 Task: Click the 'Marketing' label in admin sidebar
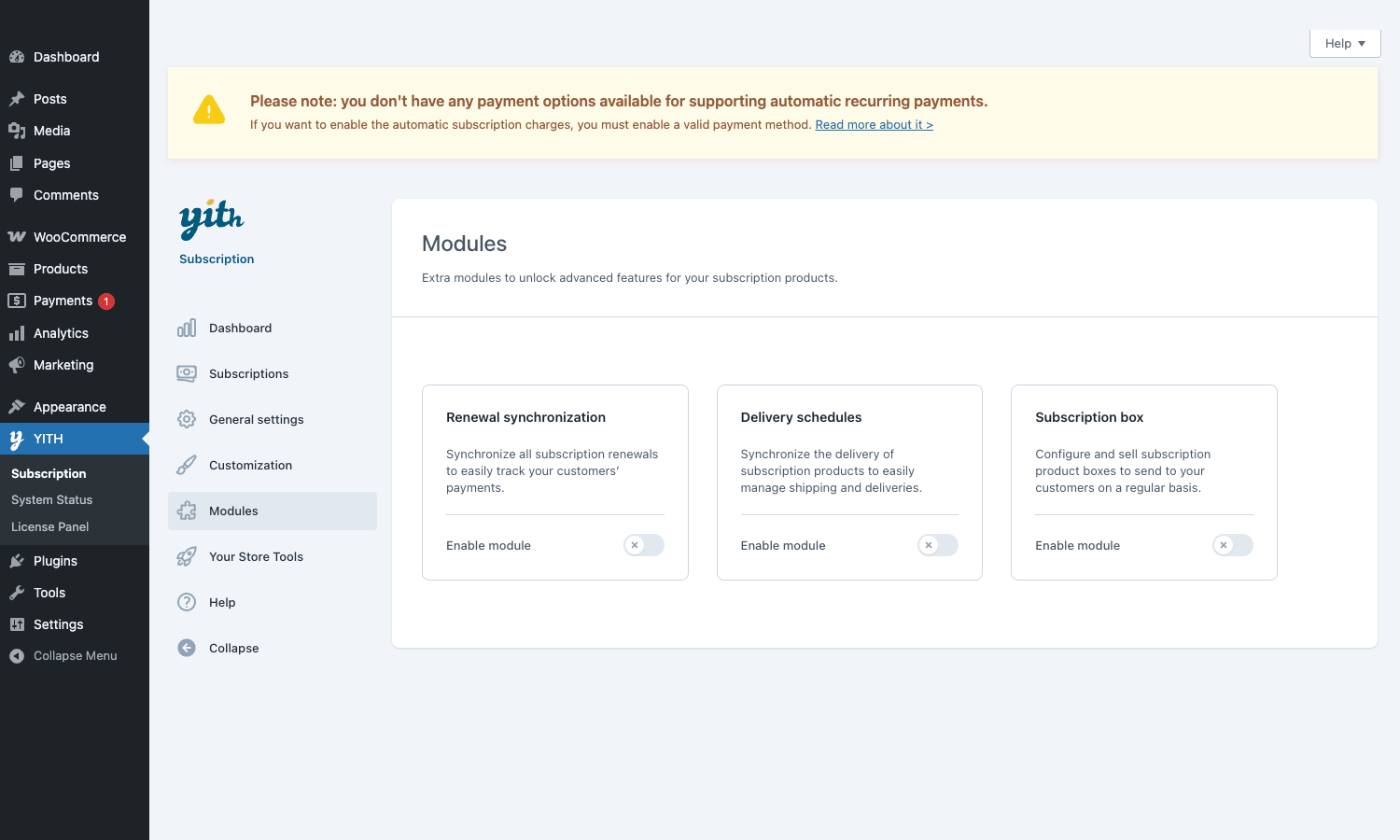pyautogui.click(x=63, y=365)
